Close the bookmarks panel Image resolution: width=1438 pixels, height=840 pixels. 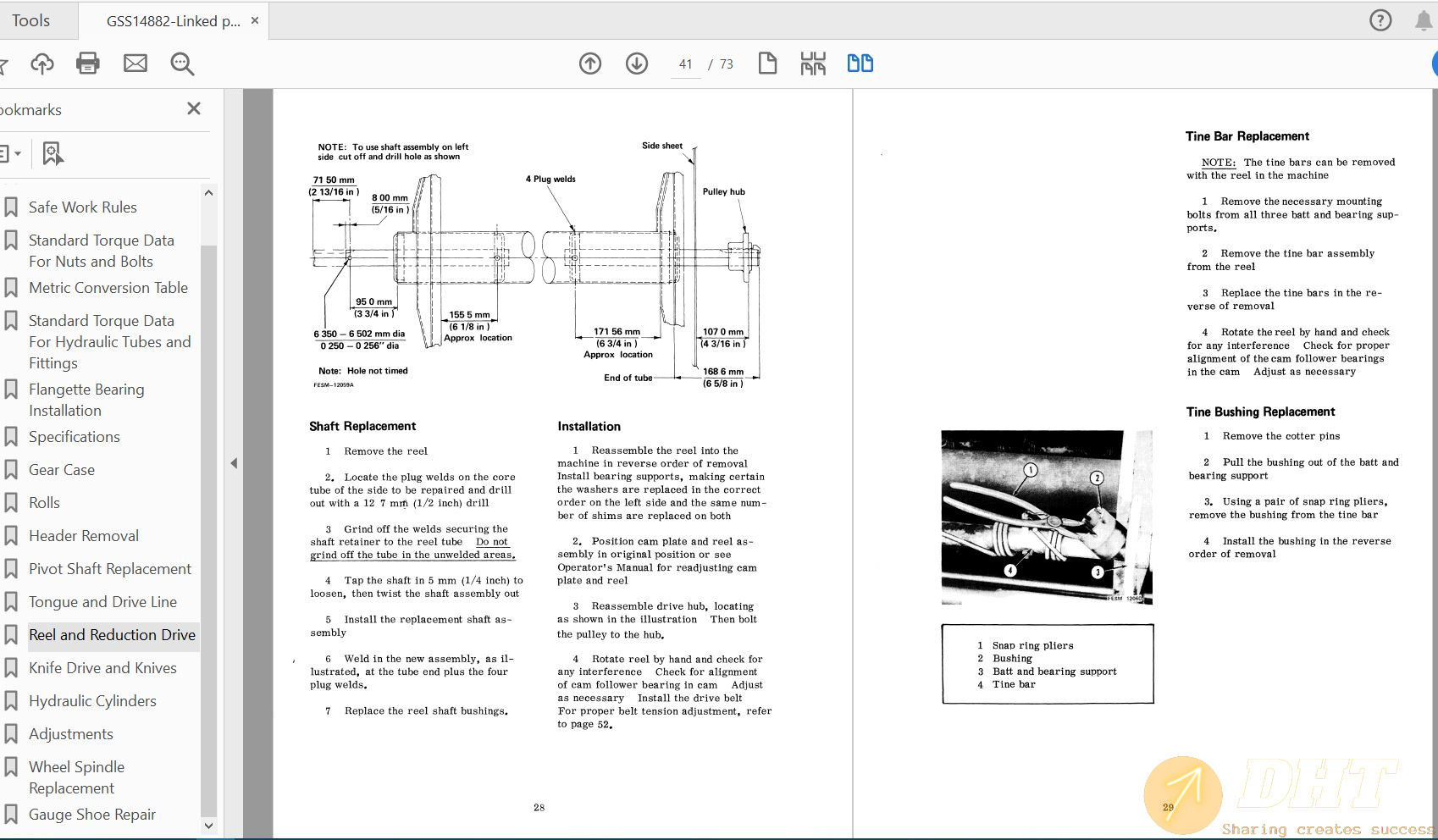tap(194, 108)
